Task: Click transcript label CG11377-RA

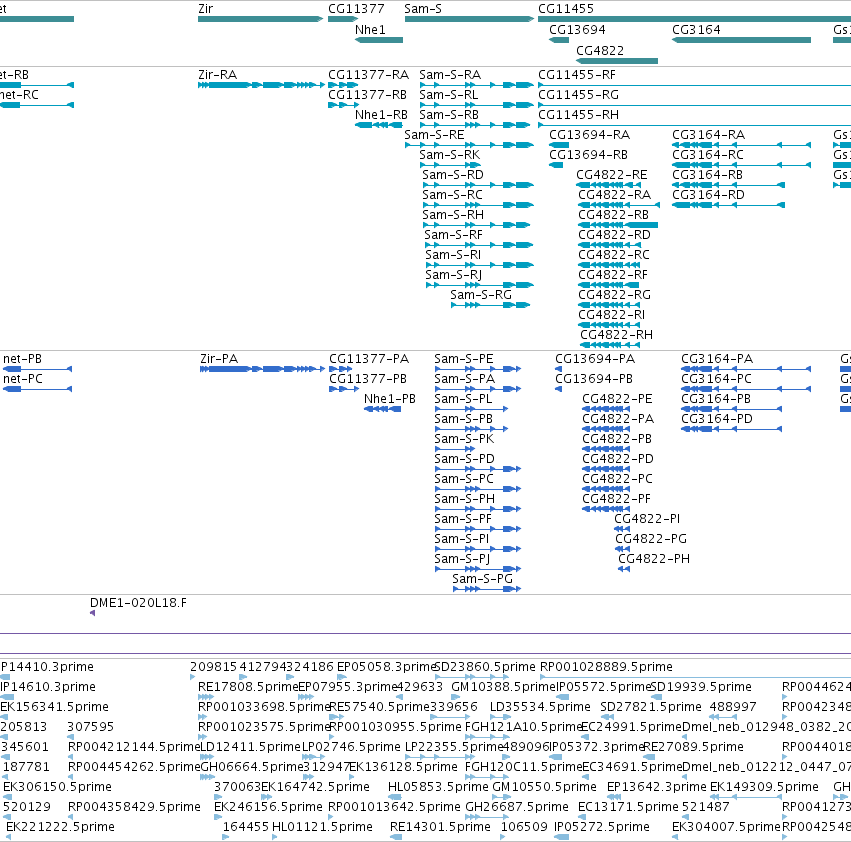Action: [369, 75]
